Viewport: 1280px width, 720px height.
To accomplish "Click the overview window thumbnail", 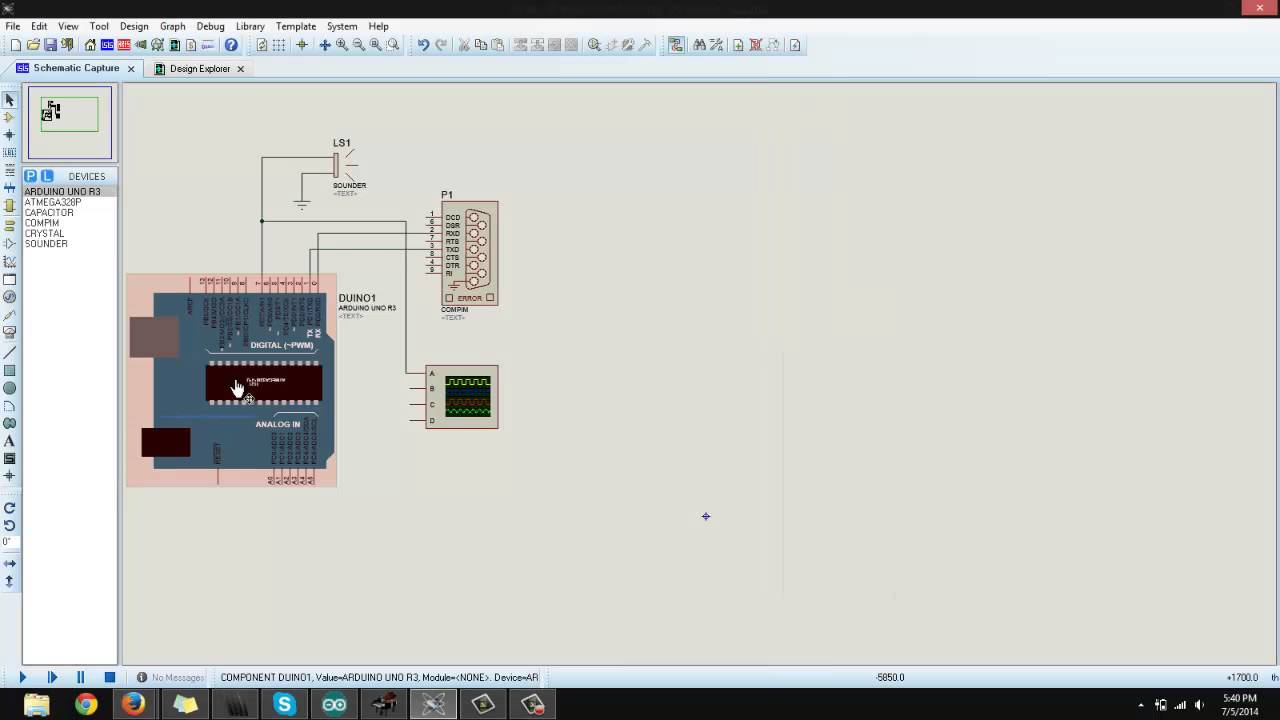I will (70, 123).
